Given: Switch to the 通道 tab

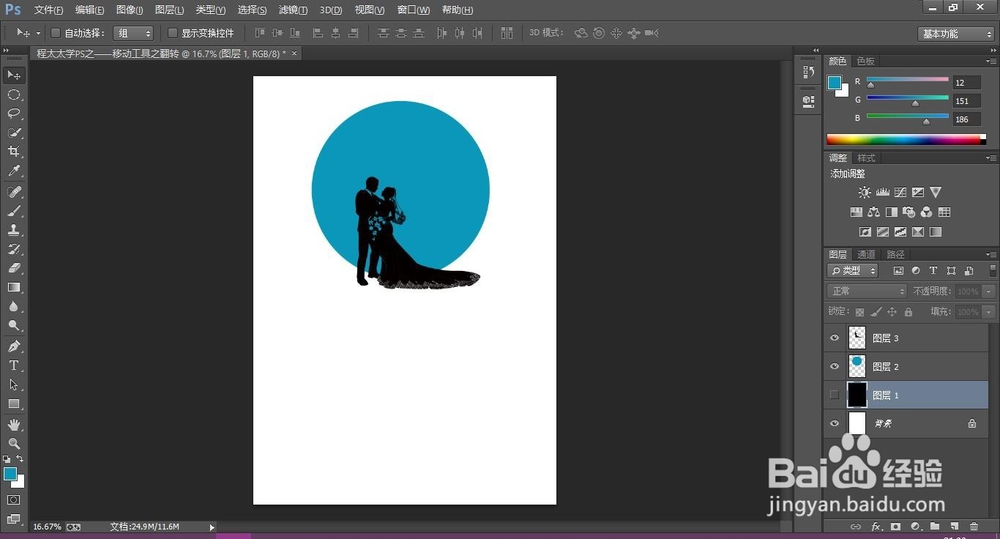Looking at the screenshot, I should pos(866,254).
